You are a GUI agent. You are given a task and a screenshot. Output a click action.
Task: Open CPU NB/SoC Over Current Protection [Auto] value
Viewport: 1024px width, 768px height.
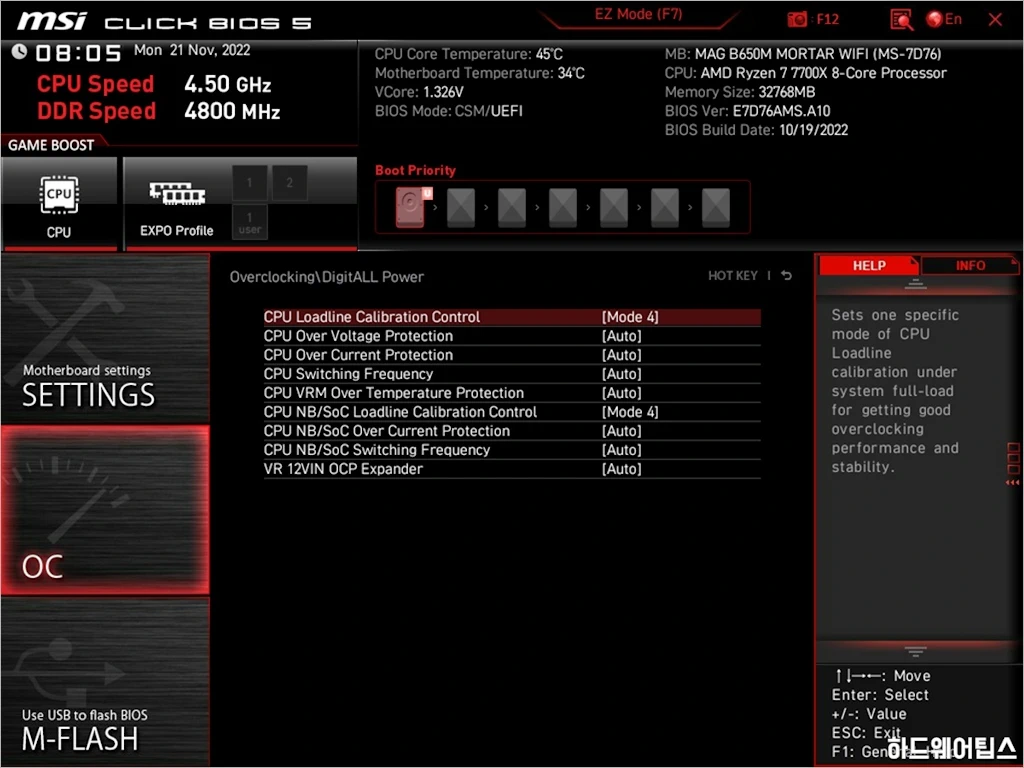coord(622,430)
